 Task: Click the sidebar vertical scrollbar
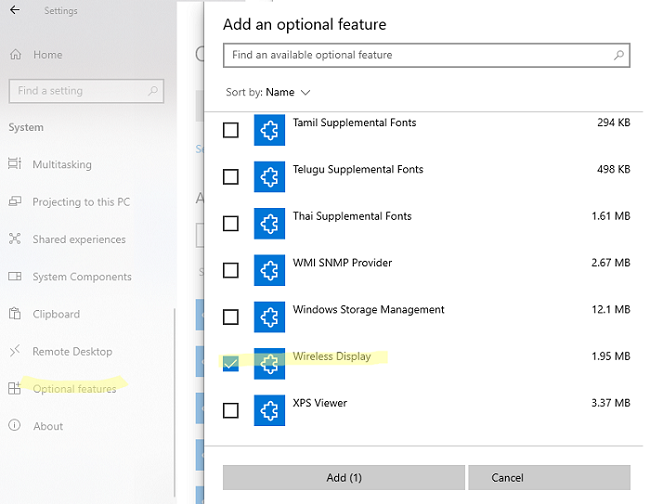click(175, 402)
